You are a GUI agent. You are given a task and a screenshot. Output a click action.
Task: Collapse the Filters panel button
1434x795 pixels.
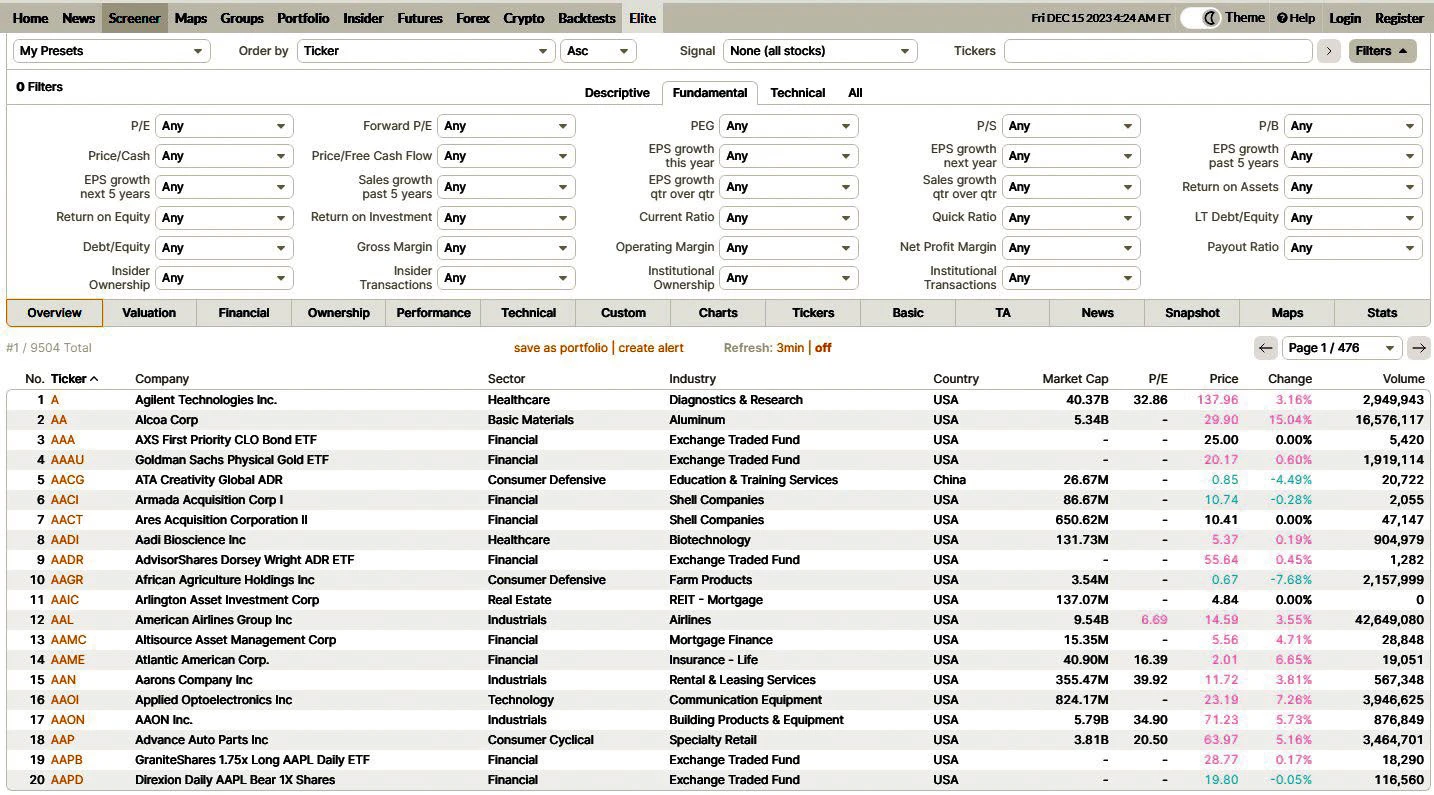[1382, 51]
